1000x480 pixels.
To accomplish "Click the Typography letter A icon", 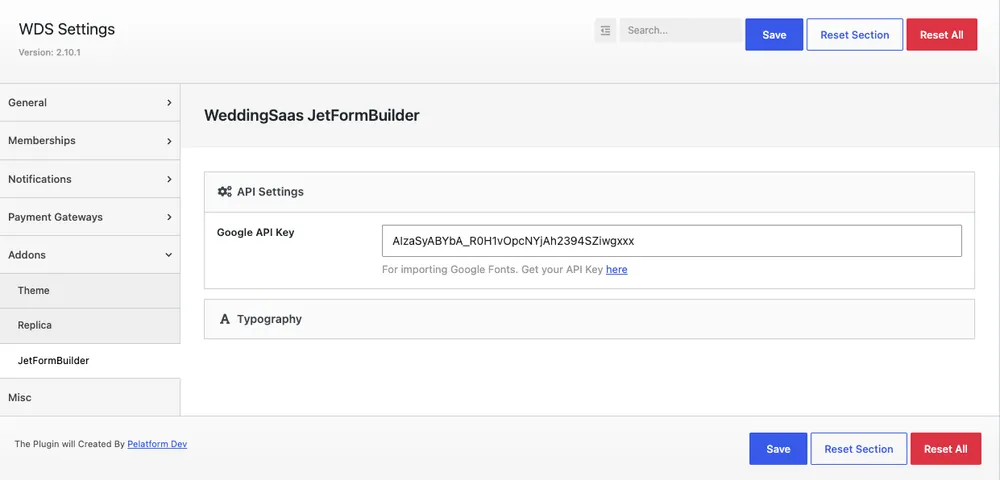I will pos(224,319).
